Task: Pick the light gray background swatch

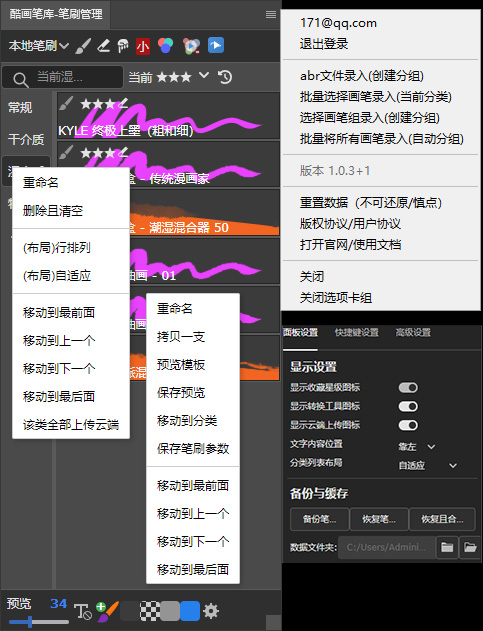Action: (x=170, y=611)
